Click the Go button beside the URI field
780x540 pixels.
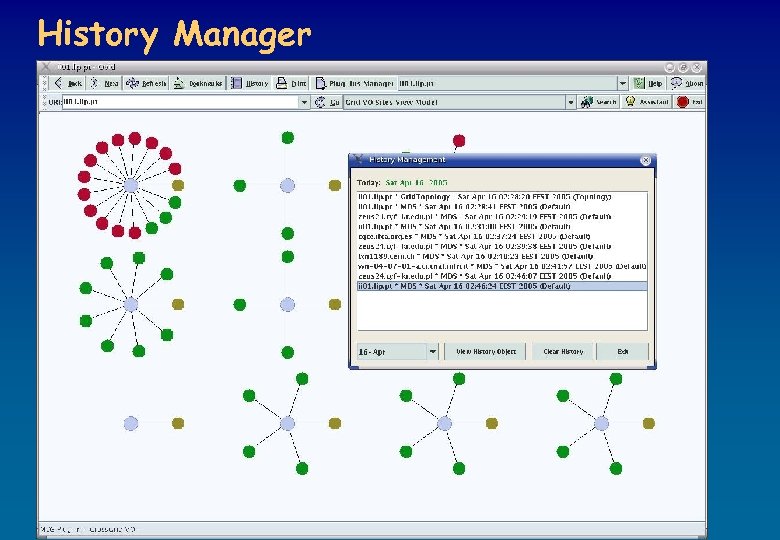click(327, 102)
